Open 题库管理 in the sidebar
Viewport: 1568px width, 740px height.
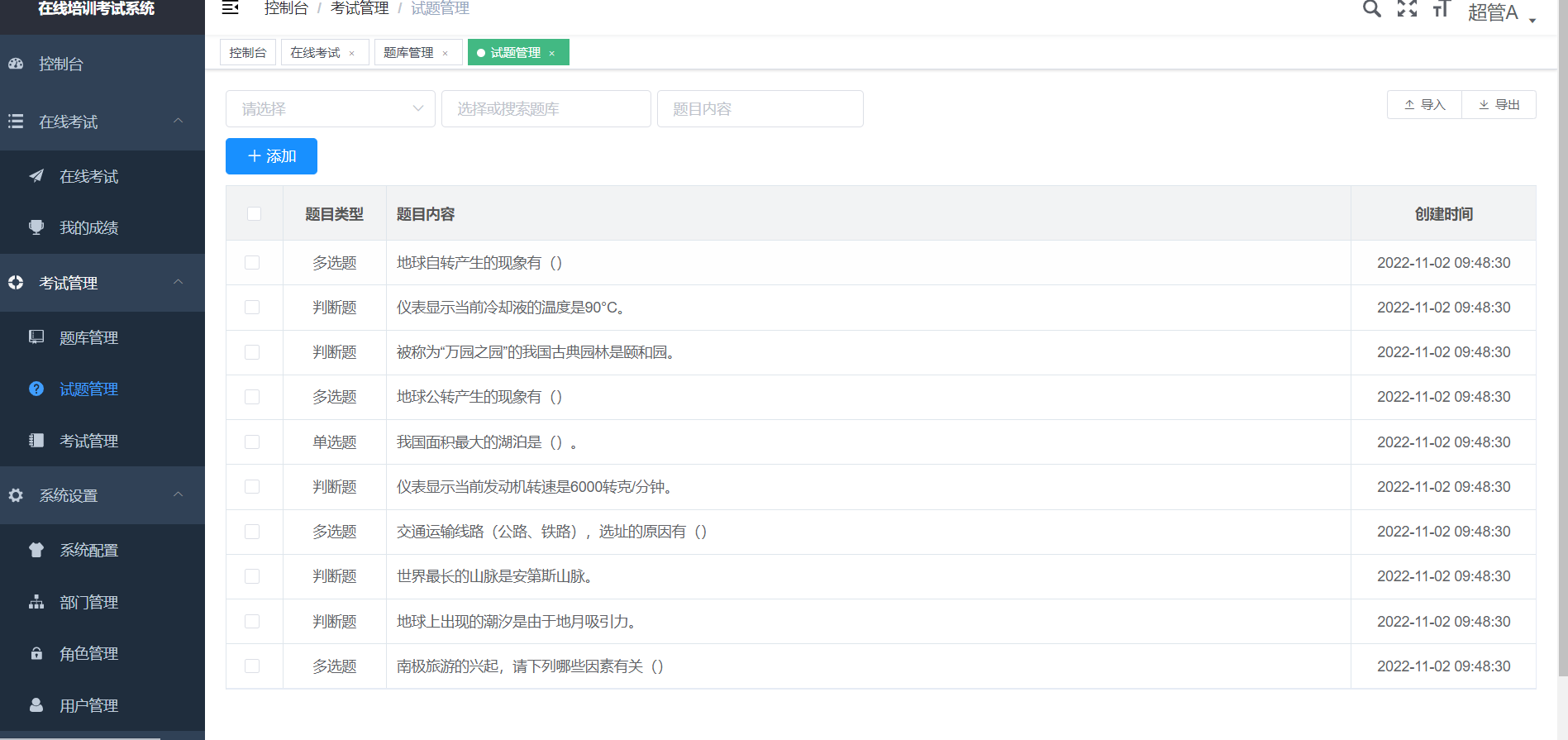point(102,337)
